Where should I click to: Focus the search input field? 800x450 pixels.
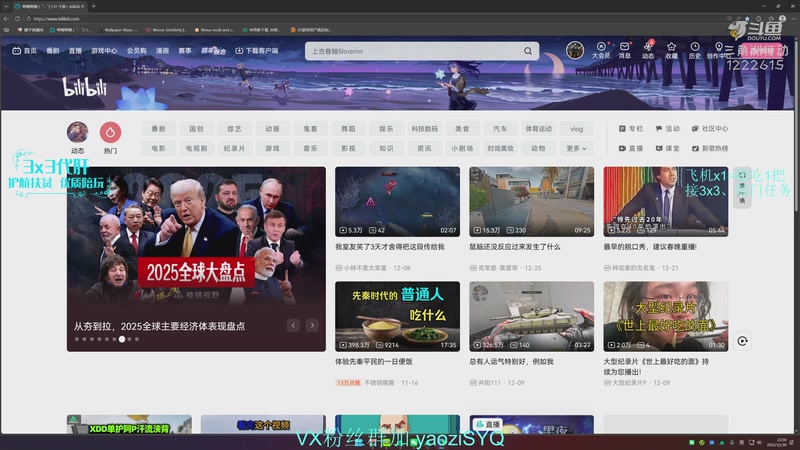(413, 51)
